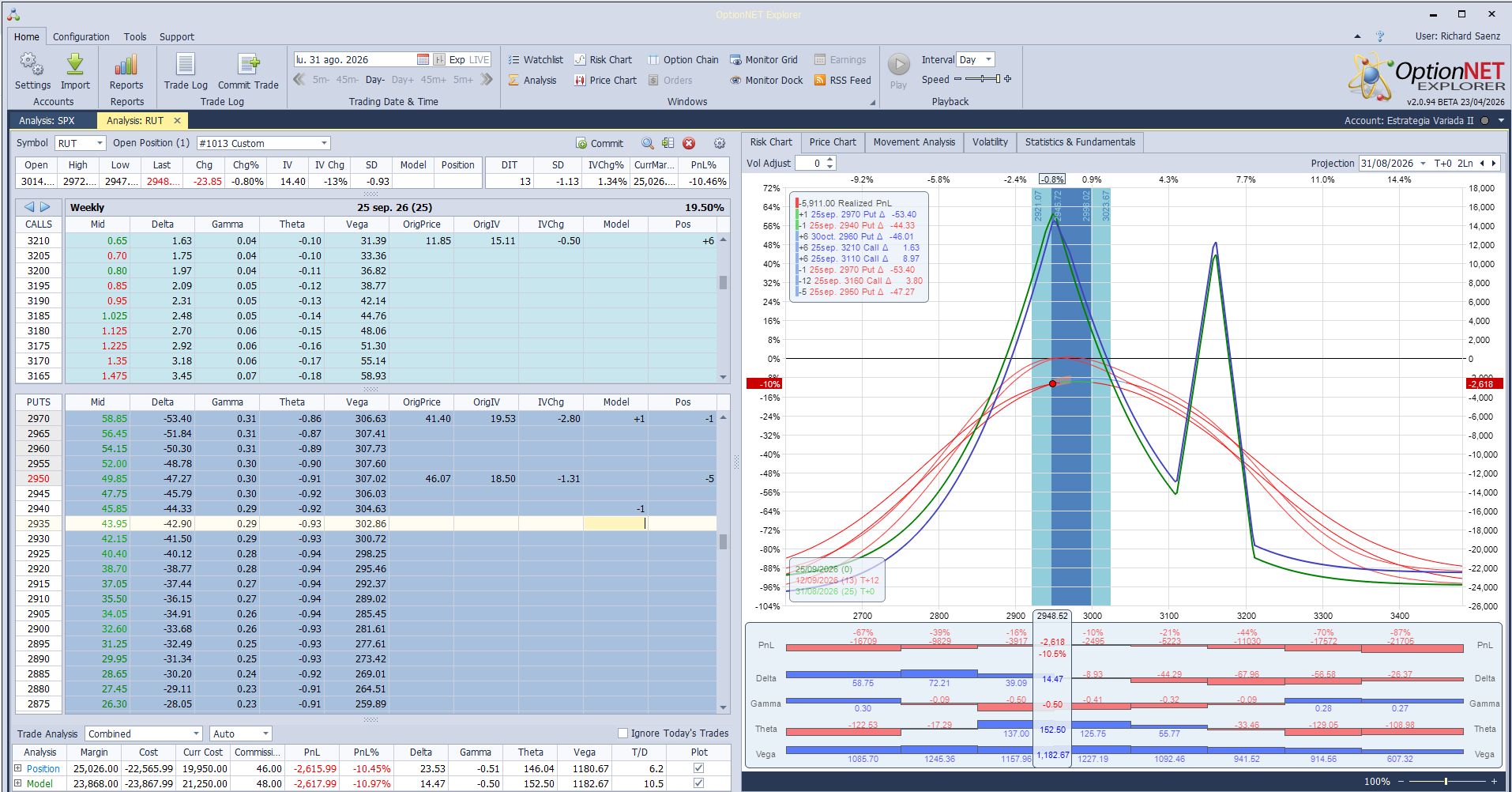Toggle the LIVE mode button
Image resolution: width=1512 pixels, height=792 pixels.
click(x=480, y=59)
